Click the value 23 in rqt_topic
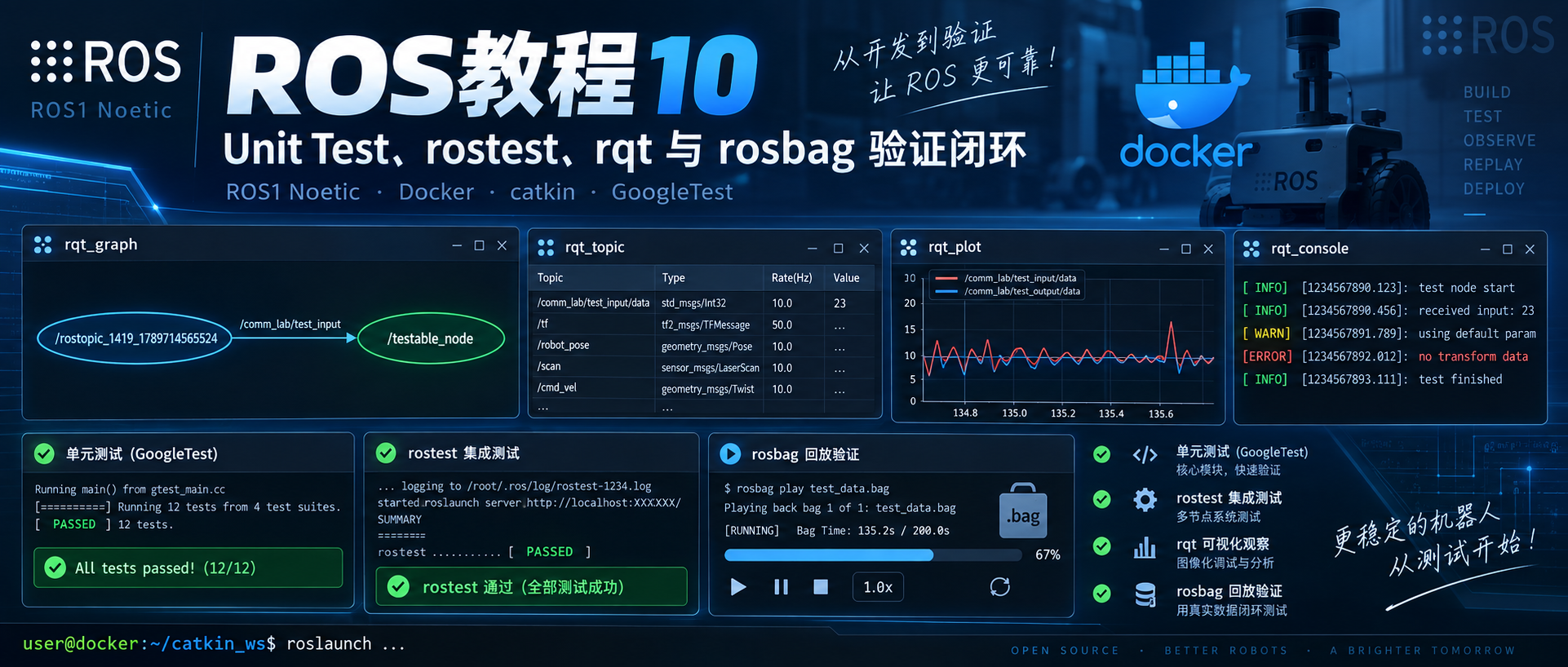Image resolution: width=1568 pixels, height=667 pixels. (x=839, y=303)
